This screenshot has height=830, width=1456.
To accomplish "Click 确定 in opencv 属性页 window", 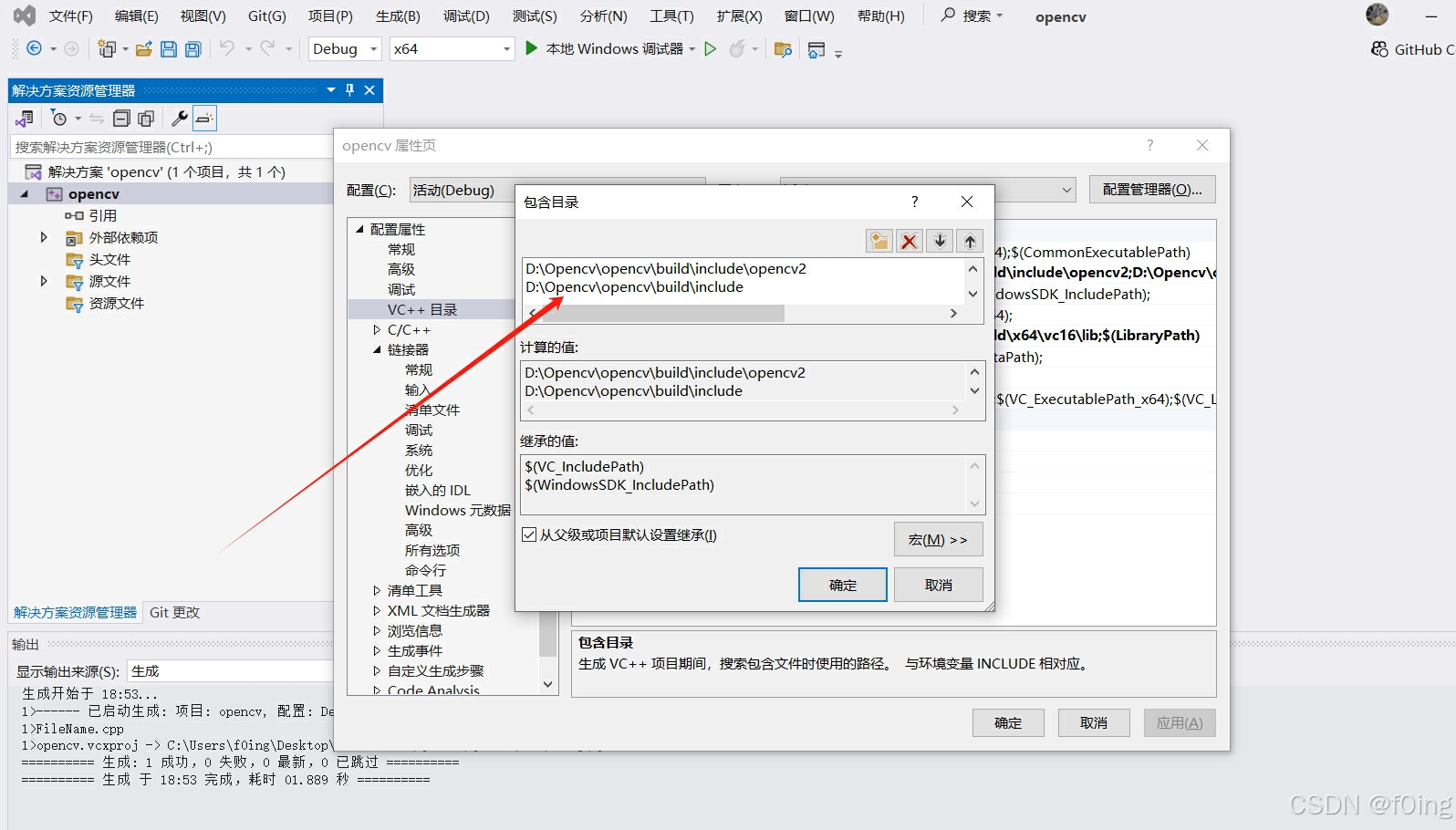I will click(1007, 722).
